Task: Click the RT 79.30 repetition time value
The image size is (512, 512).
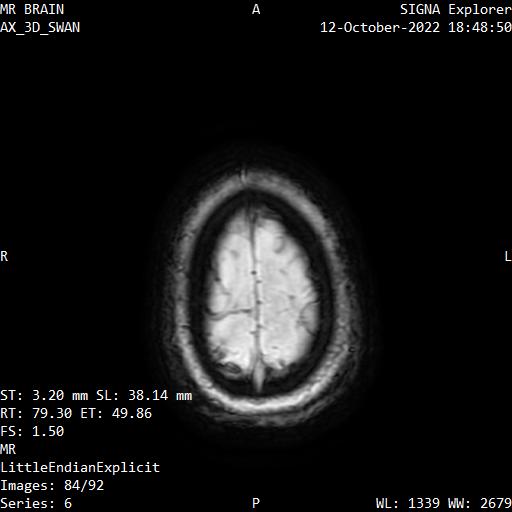Action: pyautogui.click(x=36, y=413)
